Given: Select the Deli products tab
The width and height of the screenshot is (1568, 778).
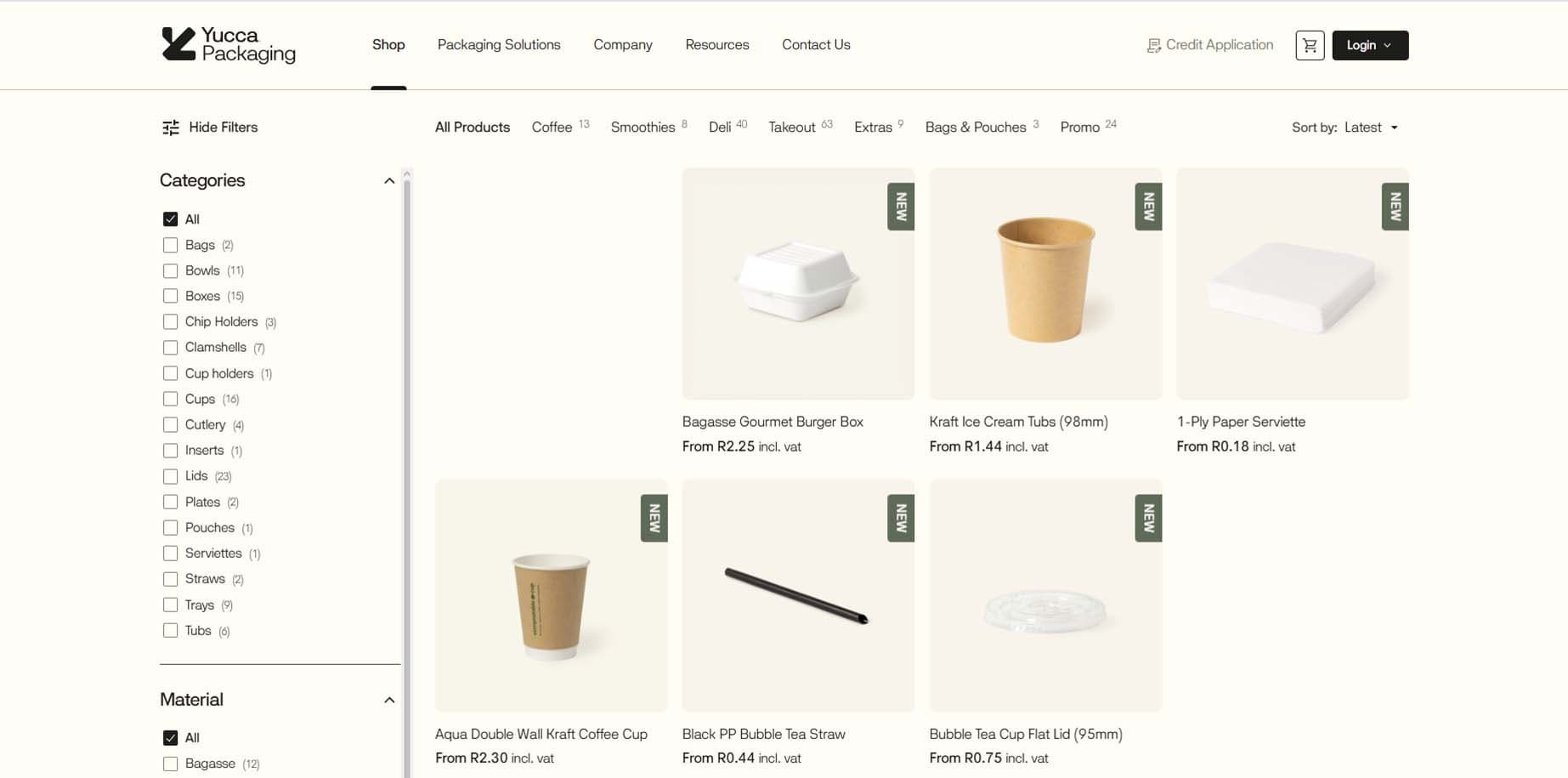Looking at the screenshot, I should coord(727,127).
